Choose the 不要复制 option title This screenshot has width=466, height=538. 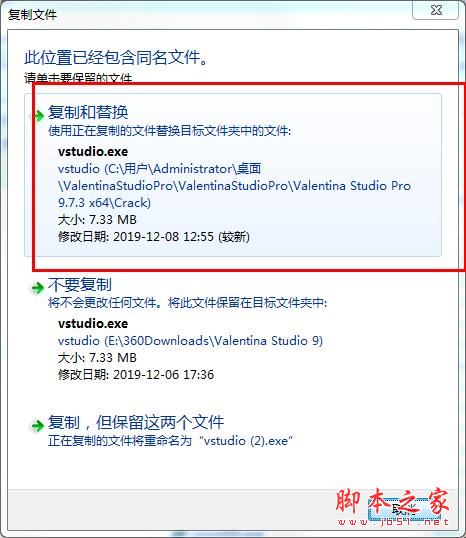[x=80, y=284]
